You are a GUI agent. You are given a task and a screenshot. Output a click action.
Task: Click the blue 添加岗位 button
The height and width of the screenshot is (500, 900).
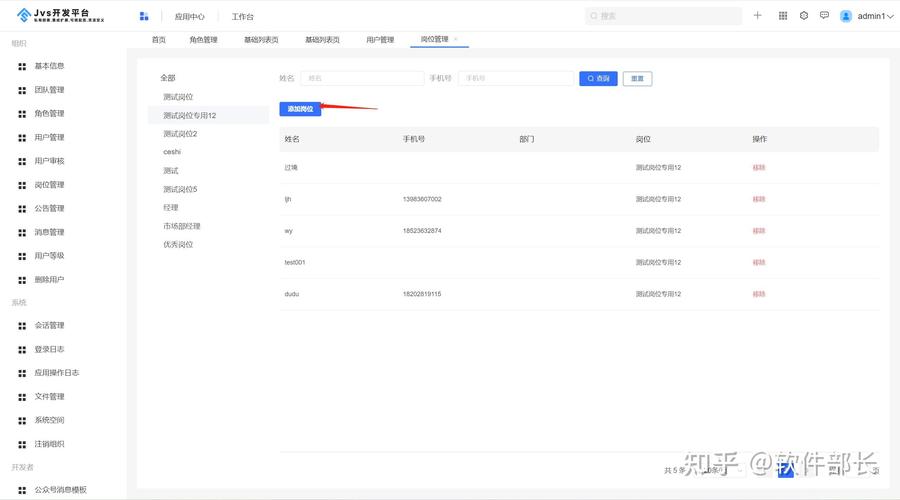300,109
